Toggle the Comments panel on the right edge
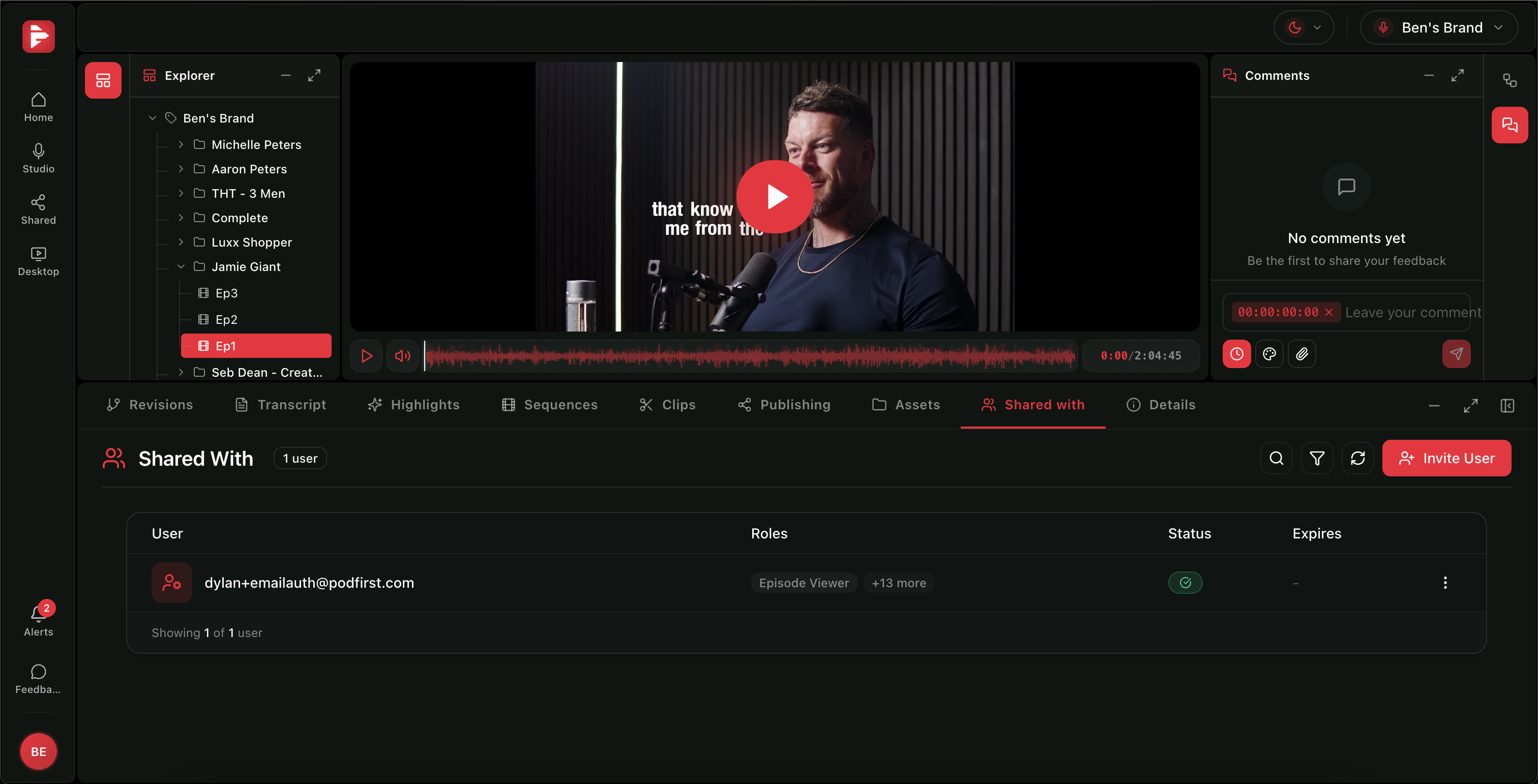 1510,125
